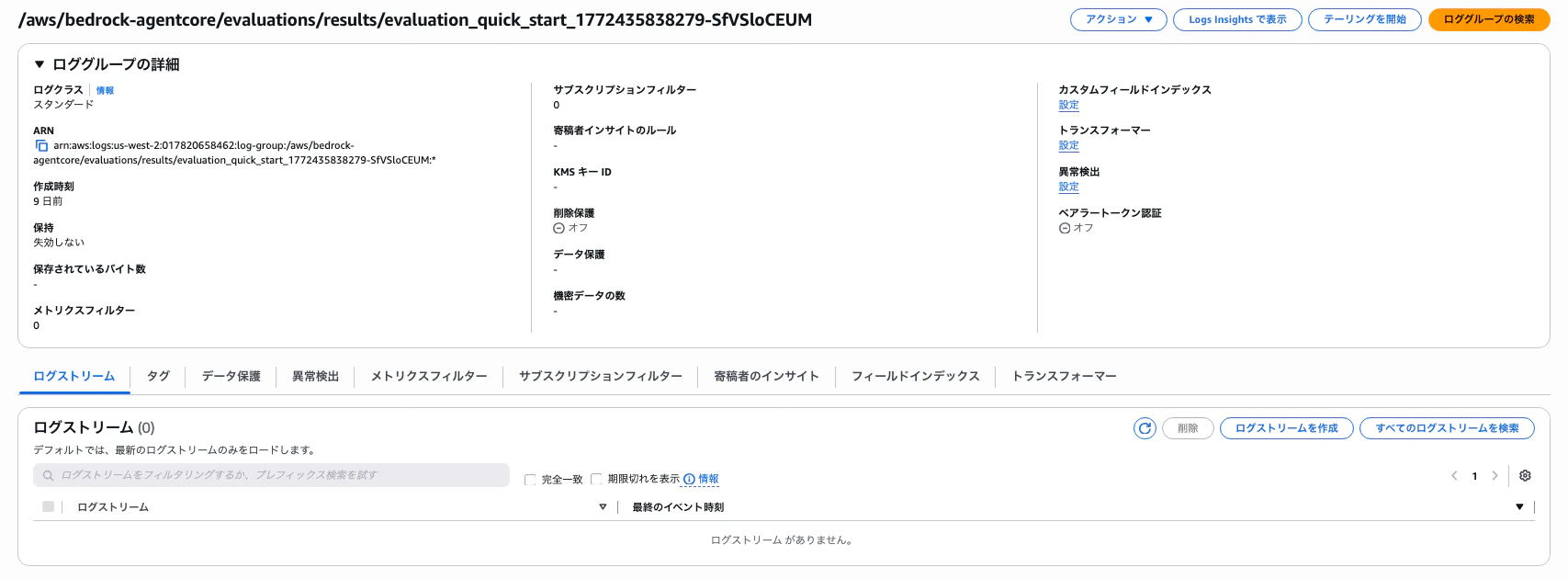
Task: Click the Logs Insights で表示 button
Action: point(1237,19)
